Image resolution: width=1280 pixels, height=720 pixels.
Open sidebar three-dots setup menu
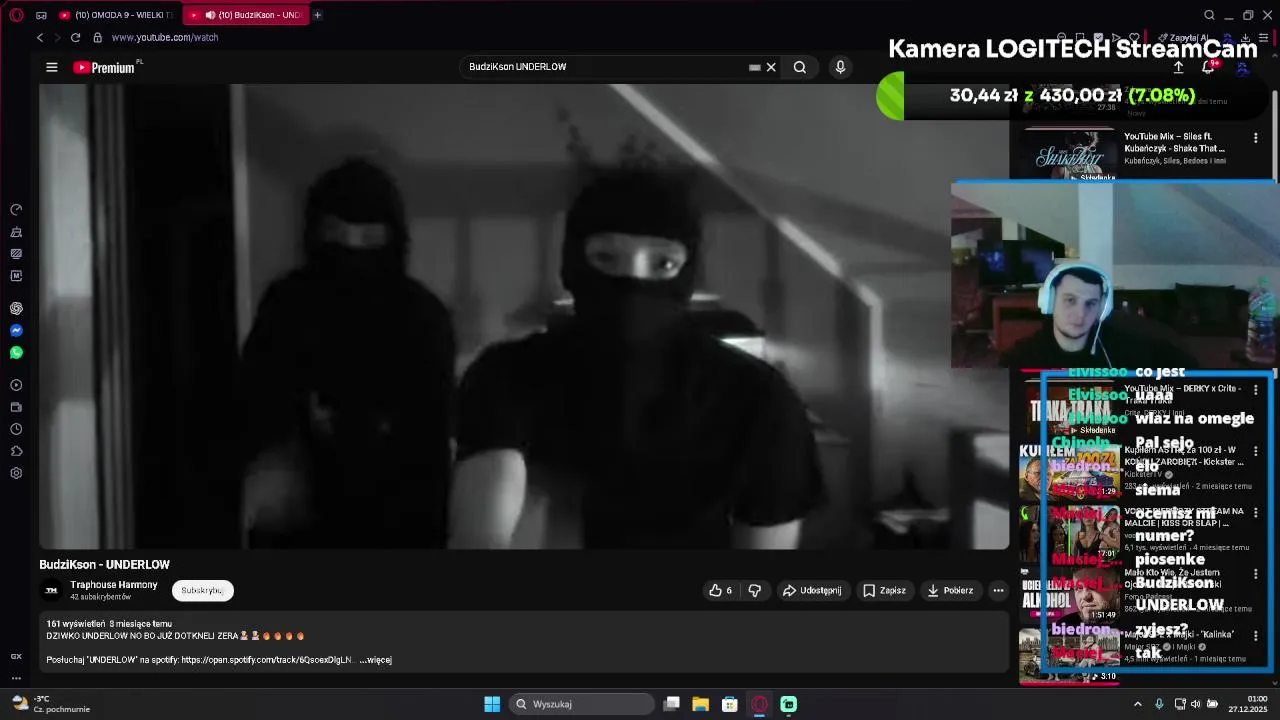[x=16, y=678]
